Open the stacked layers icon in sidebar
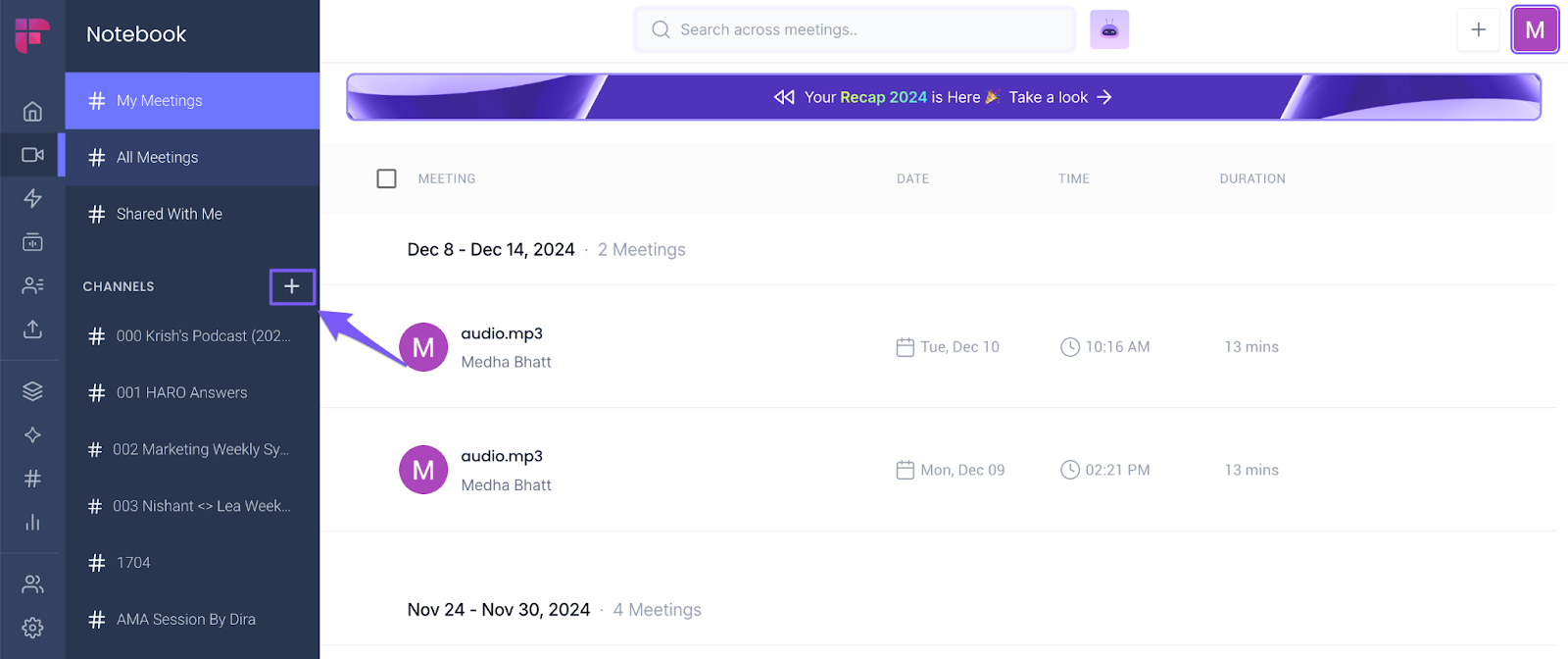The height and width of the screenshot is (659, 1568). [32, 391]
